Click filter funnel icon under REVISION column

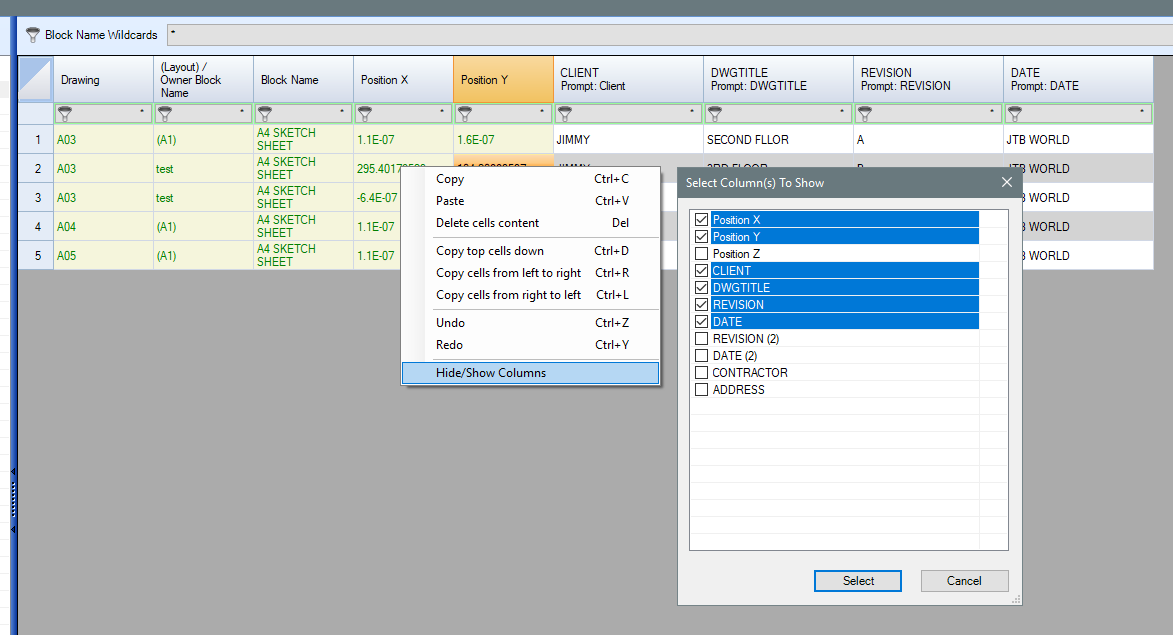(865, 113)
